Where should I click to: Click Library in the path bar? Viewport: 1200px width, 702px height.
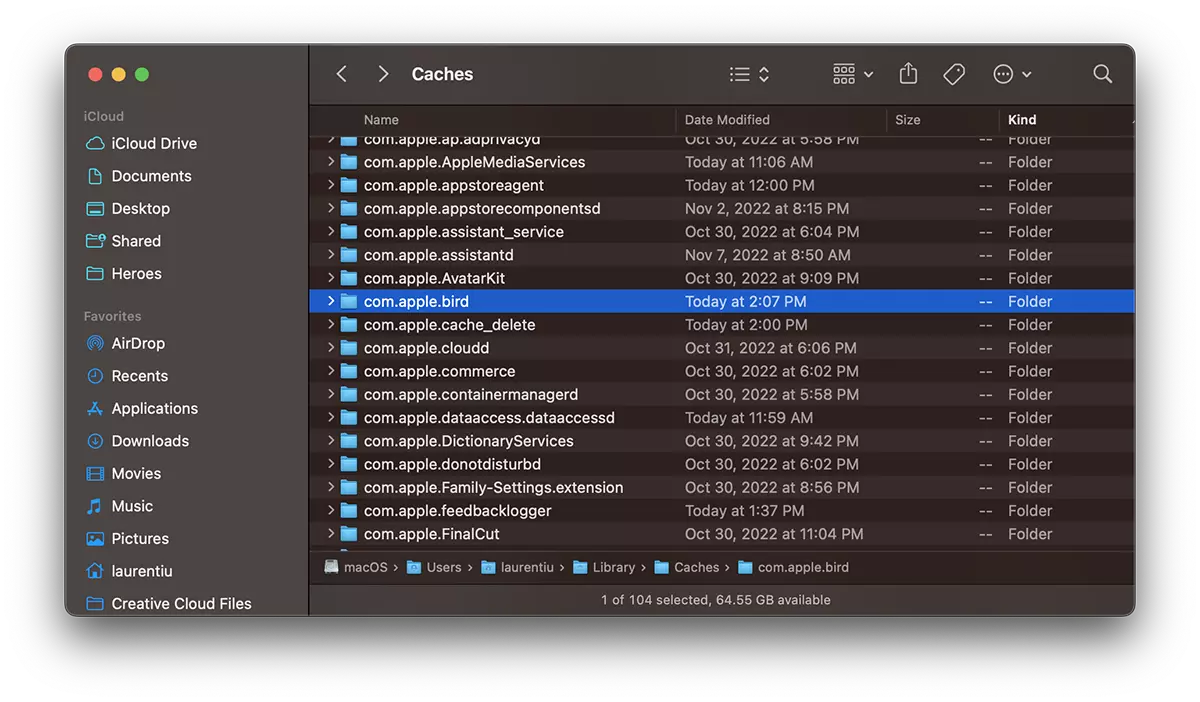click(613, 567)
